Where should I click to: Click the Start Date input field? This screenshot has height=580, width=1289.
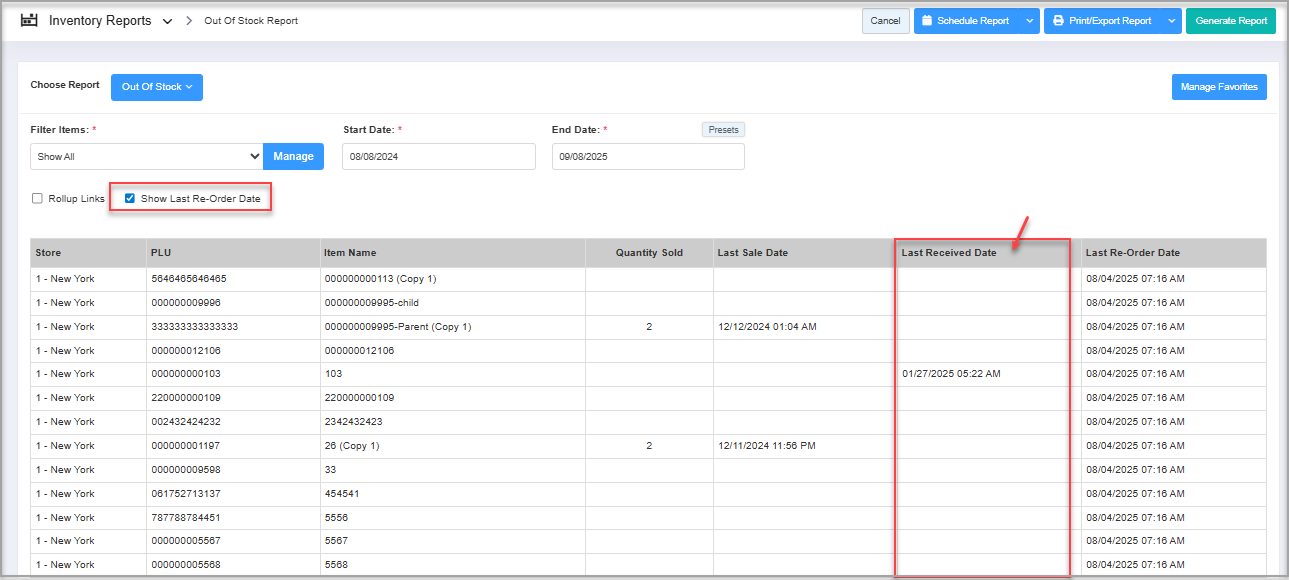(x=438, y=157)
